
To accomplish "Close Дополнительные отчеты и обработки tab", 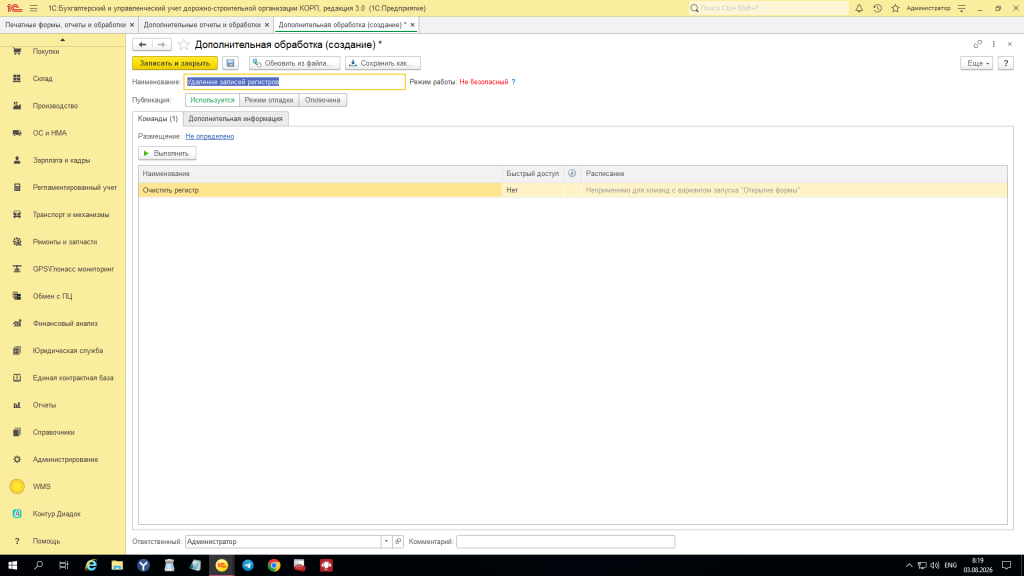I will (x=266, y=25).
